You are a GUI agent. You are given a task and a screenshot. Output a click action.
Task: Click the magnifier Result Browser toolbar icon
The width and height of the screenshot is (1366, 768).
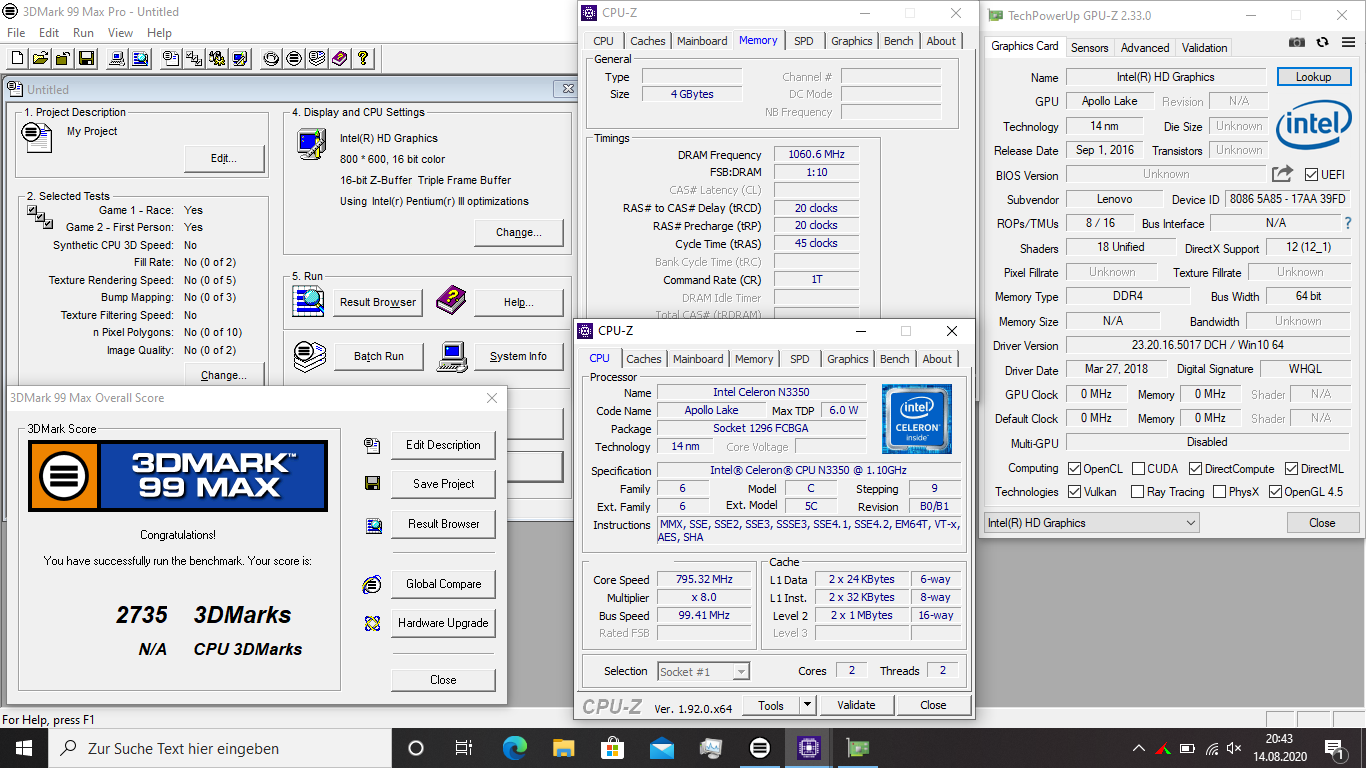(x=140, y=58)
